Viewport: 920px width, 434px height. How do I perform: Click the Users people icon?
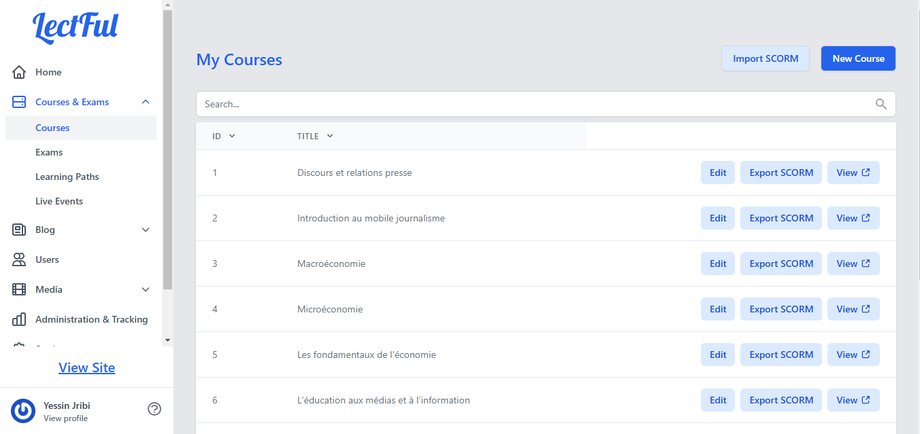19,260
